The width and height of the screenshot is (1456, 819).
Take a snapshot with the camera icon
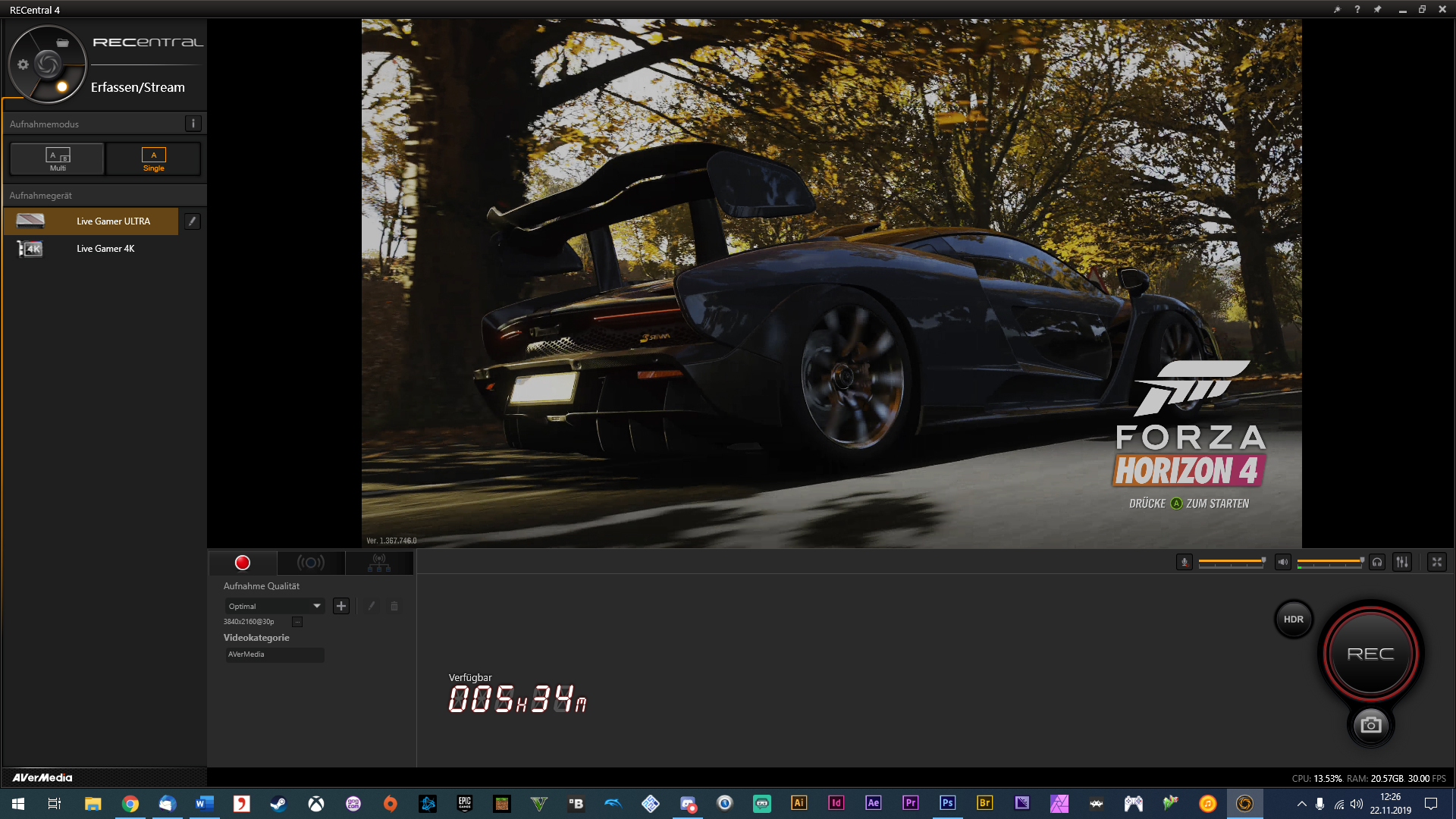pos(1370,725)
